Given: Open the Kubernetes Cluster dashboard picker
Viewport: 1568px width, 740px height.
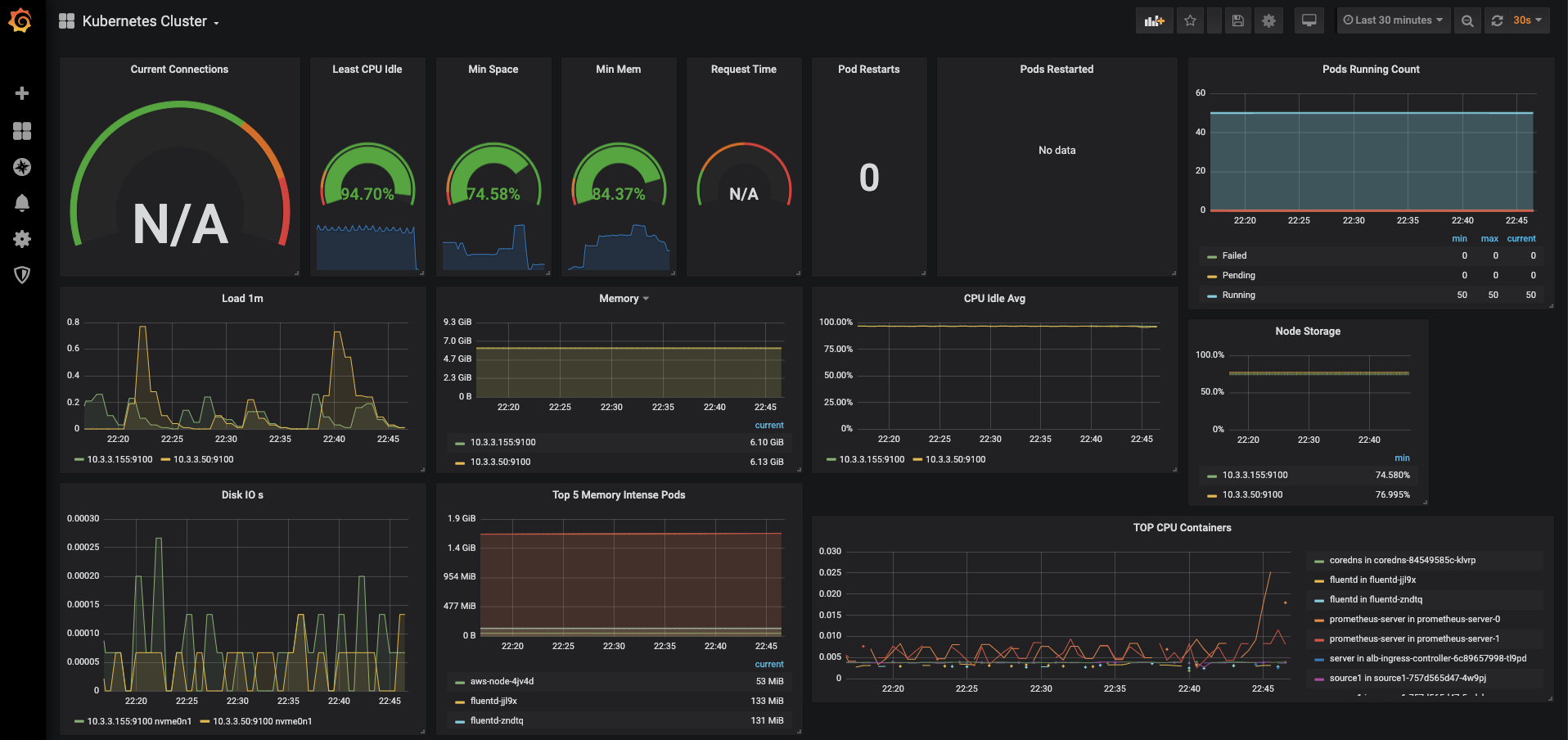Looking at the screenshot, I should point(145,21).
